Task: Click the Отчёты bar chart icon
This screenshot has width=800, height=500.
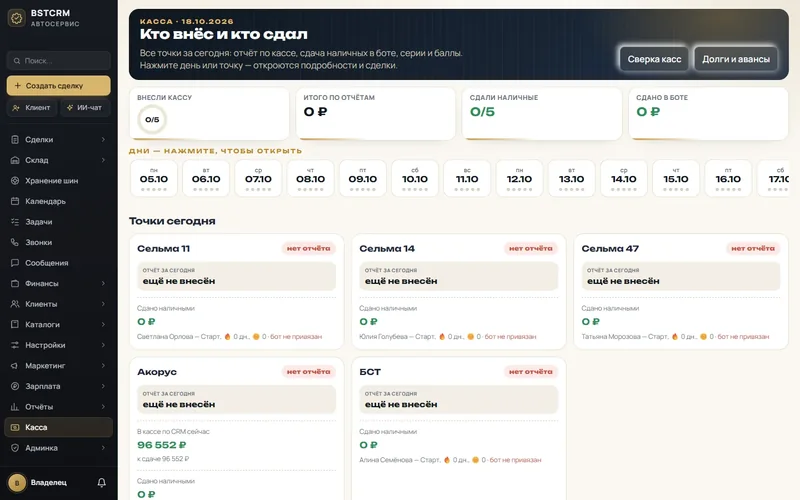Action: pos(15,407)
